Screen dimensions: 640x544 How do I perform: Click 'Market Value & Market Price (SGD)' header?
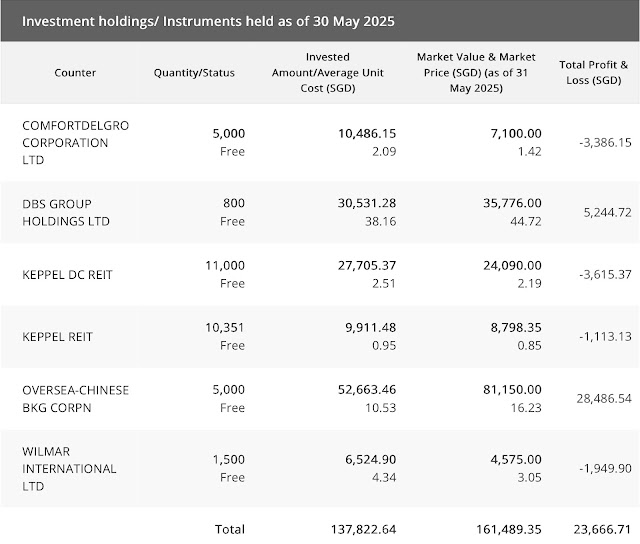[476, 73]
